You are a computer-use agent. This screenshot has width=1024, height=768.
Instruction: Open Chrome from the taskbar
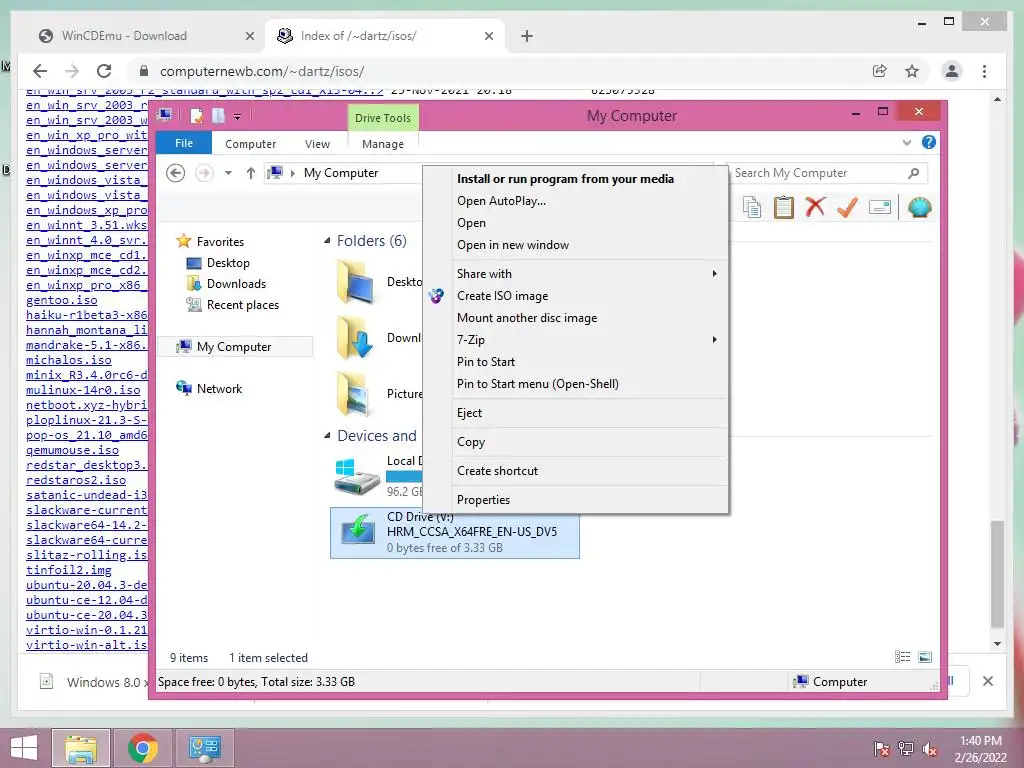142,748
